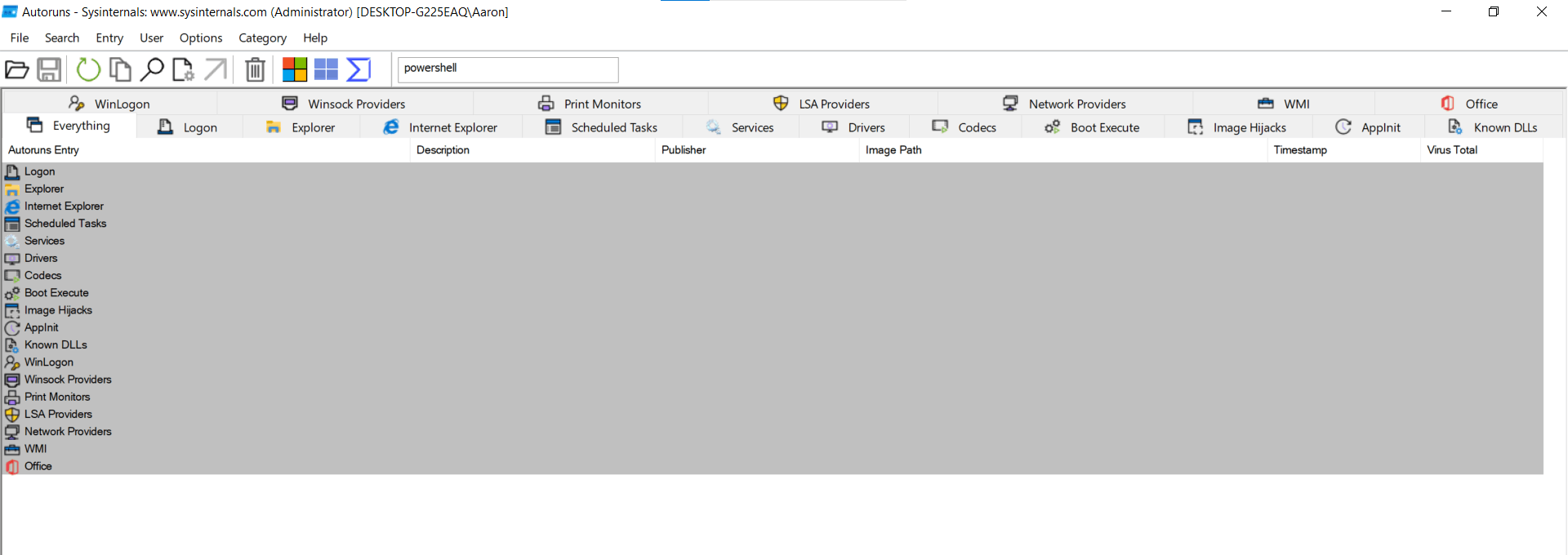Switch to the Drivers tab
Image resolution: width=1568 pixels, height=555 pixels.
tap(853, 127)
